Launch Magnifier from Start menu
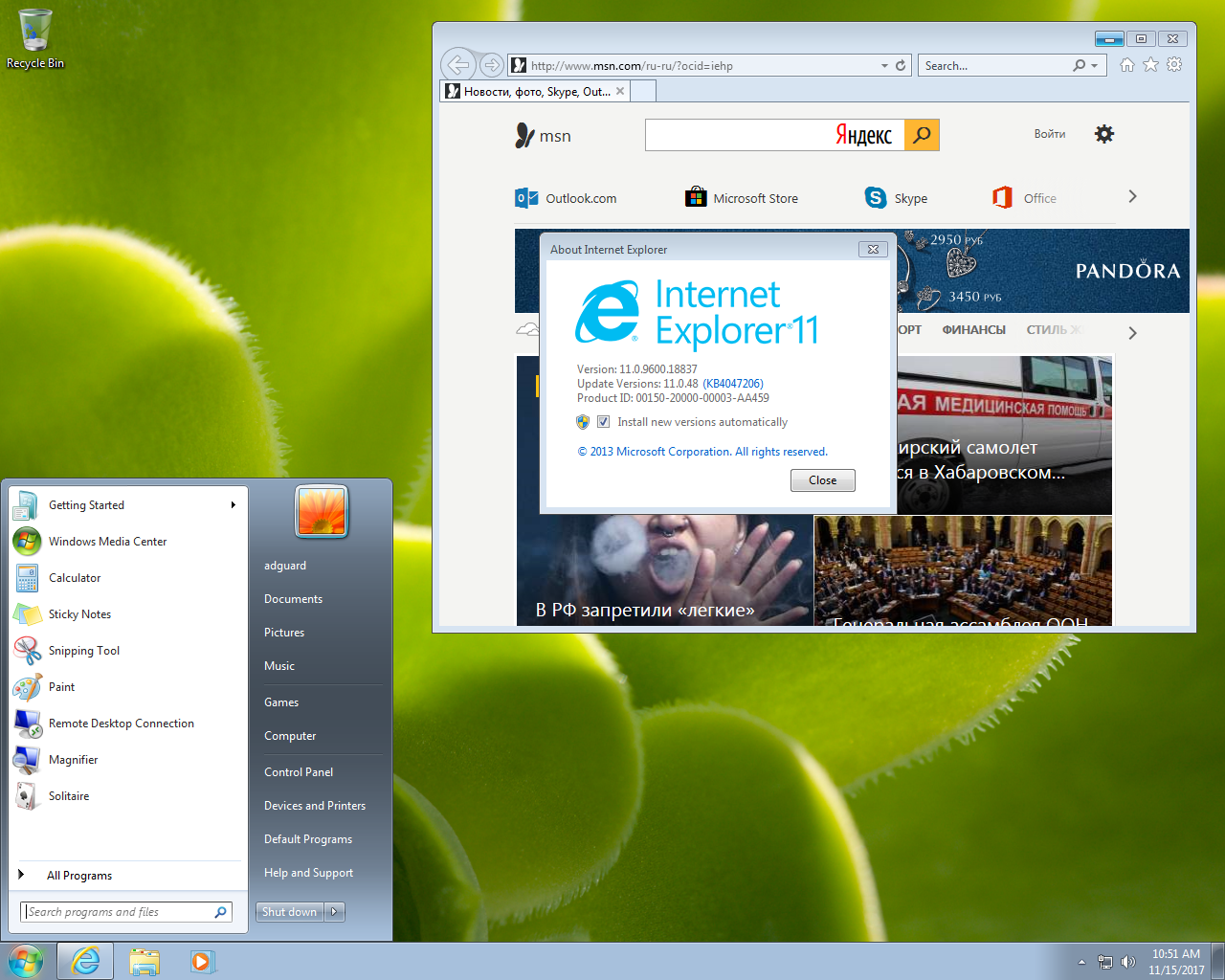 click(128, 760)
